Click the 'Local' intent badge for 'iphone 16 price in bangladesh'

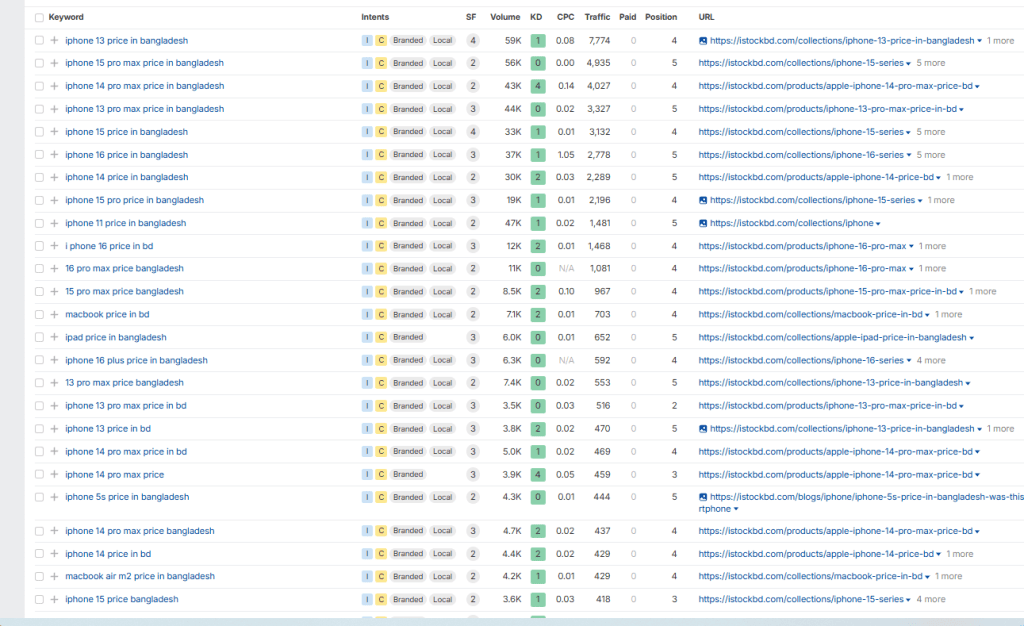point(442,154)
